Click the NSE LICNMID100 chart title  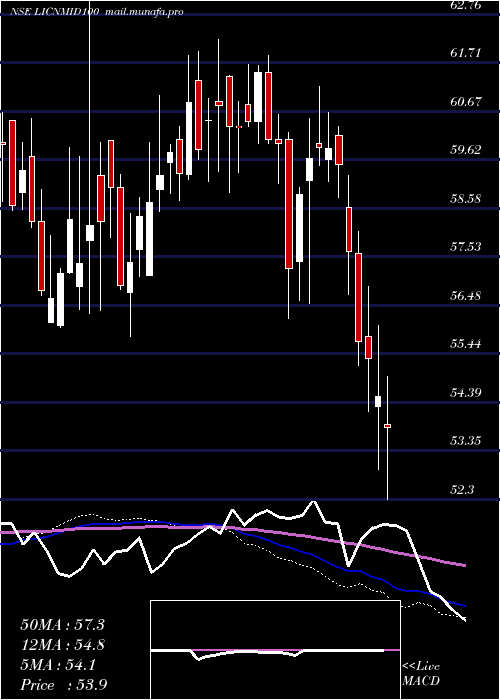click(x=54, y=12)
